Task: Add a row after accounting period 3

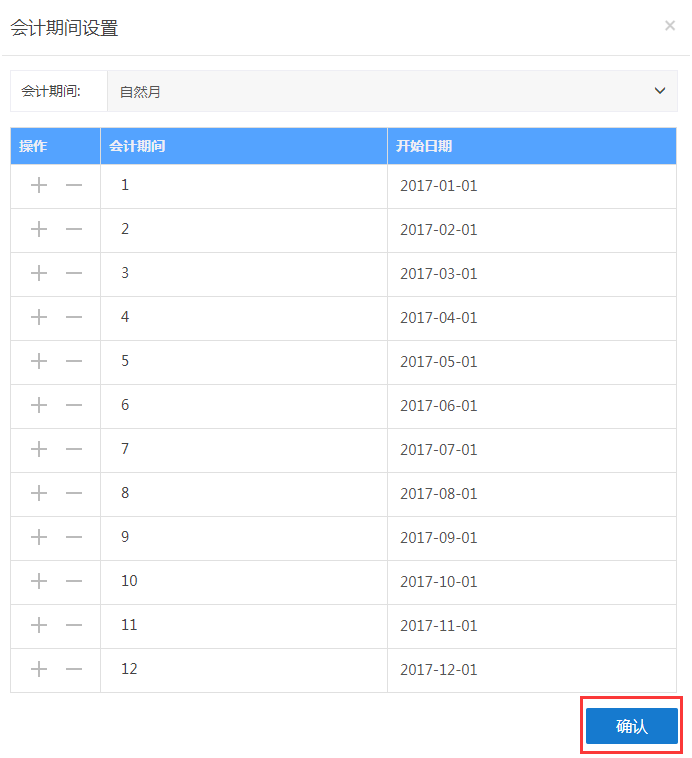Action: (39, 273)
